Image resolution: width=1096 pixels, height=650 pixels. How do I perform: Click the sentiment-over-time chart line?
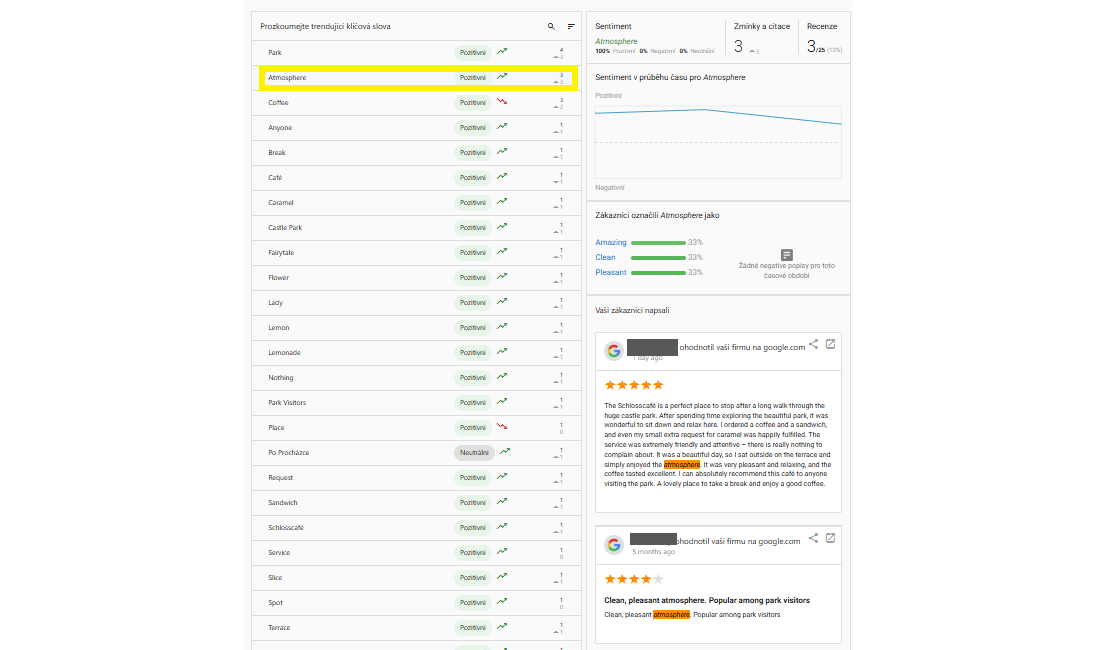pyautogui.click(x=705, y=110)
